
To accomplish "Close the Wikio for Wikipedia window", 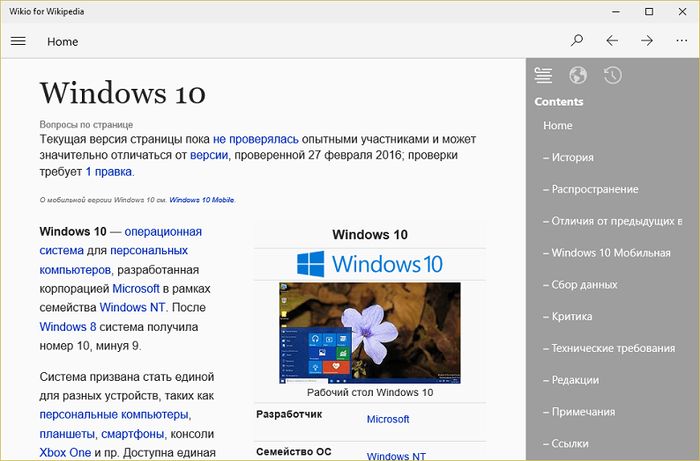I will pos(682,12).
